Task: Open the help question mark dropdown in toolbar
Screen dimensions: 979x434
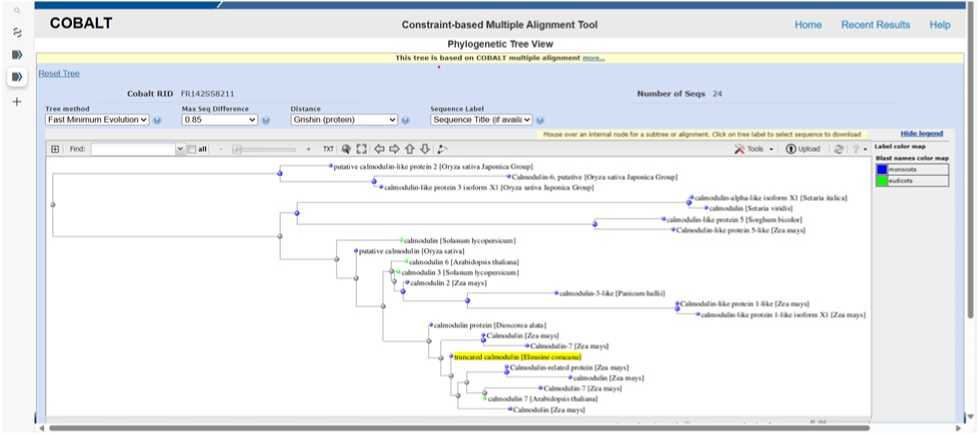Action: (x=860, y=149)
